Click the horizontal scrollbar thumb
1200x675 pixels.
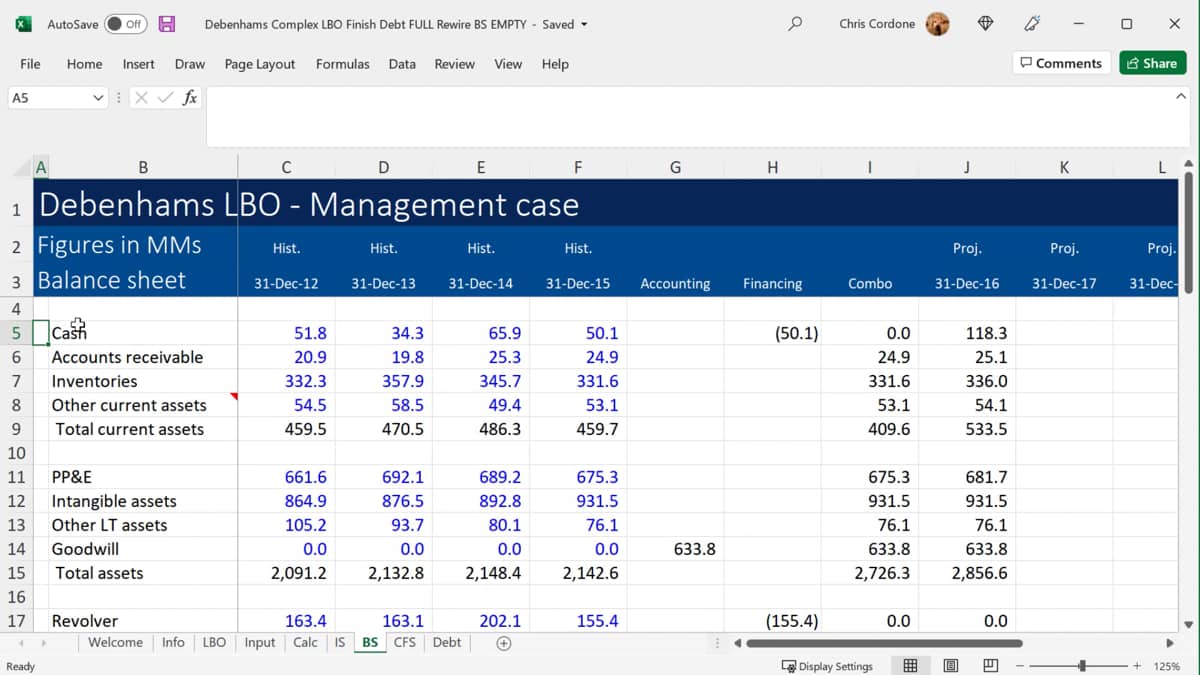tap(885, 643)
